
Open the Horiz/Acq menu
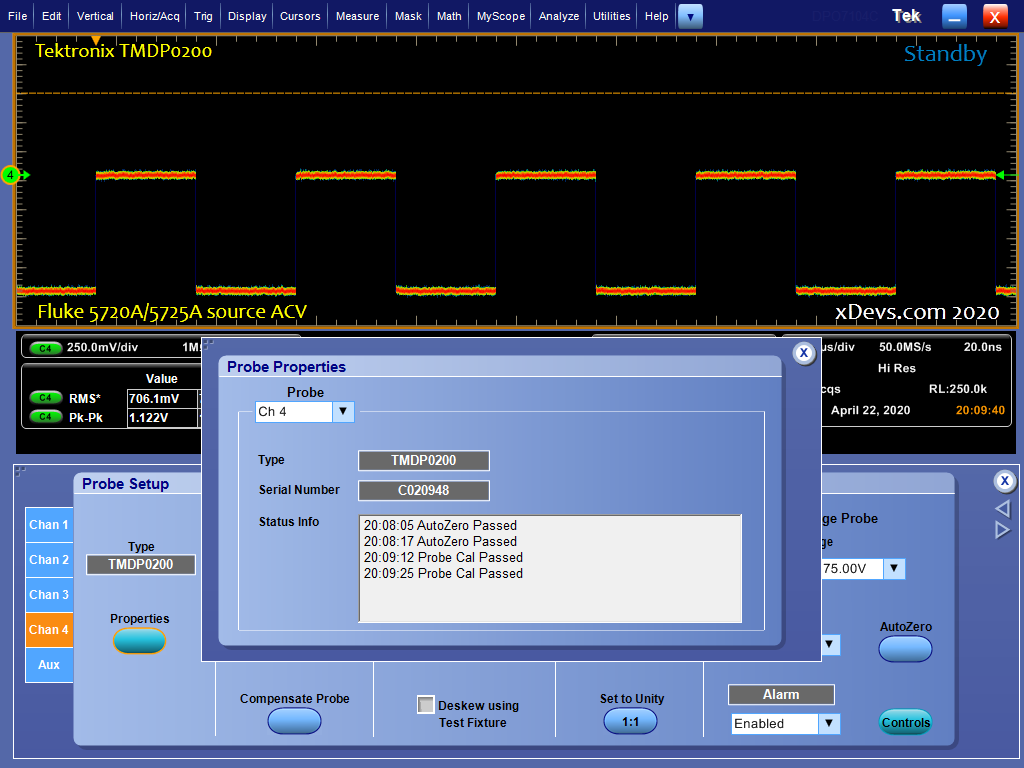pyautogui.click(x=155, y=16)
